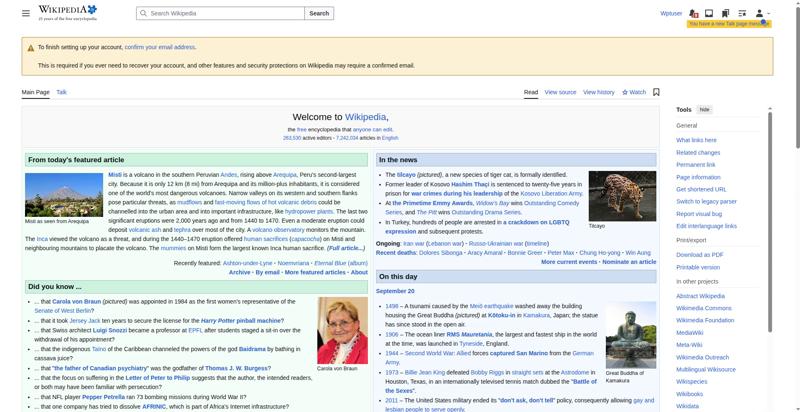The width and height of the screenshot is (800, 412).
Task: Click the 7,242,034 articles count link
Action: tap(347, 138)
